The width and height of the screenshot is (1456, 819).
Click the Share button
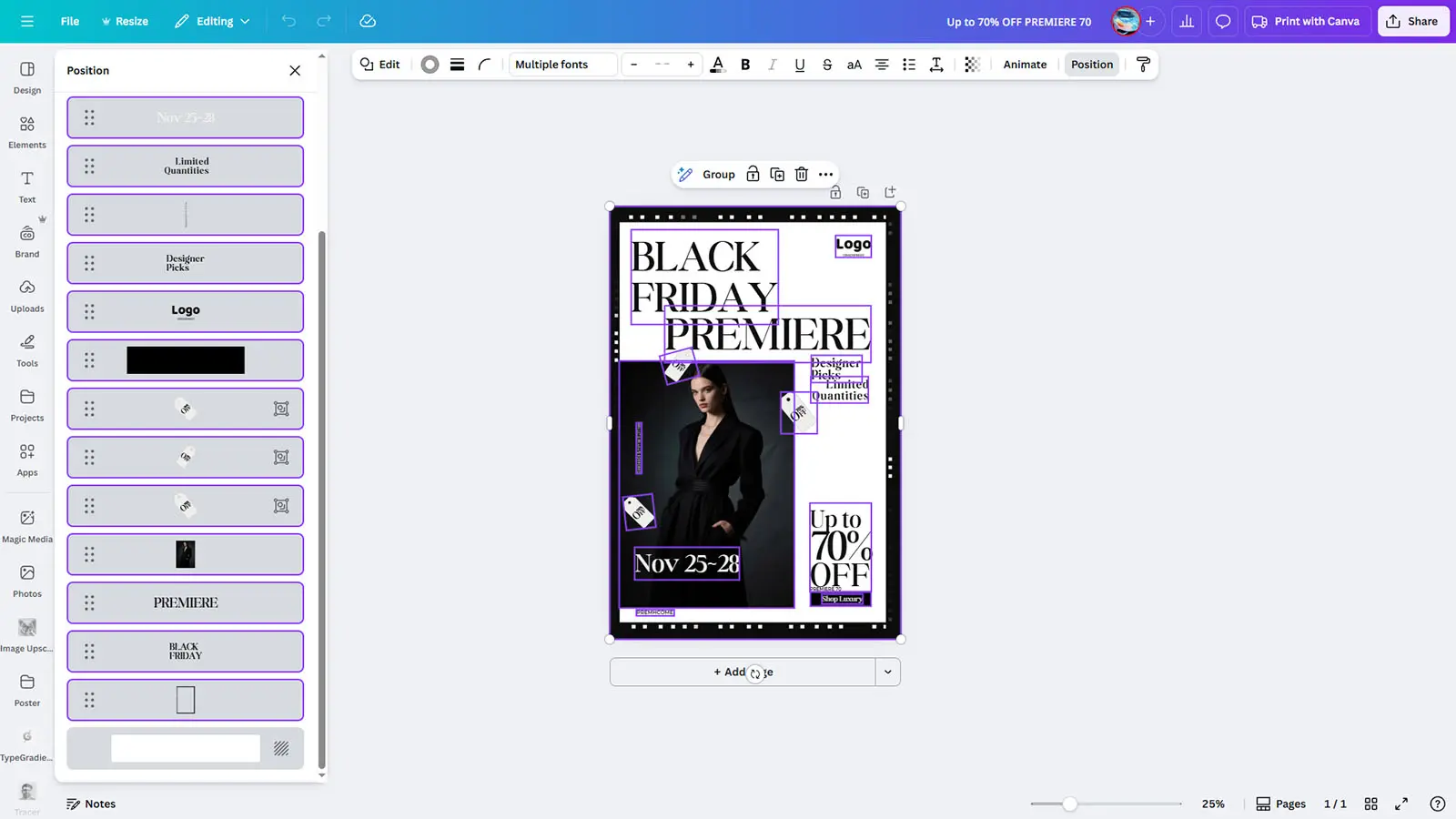point(1412,21)
